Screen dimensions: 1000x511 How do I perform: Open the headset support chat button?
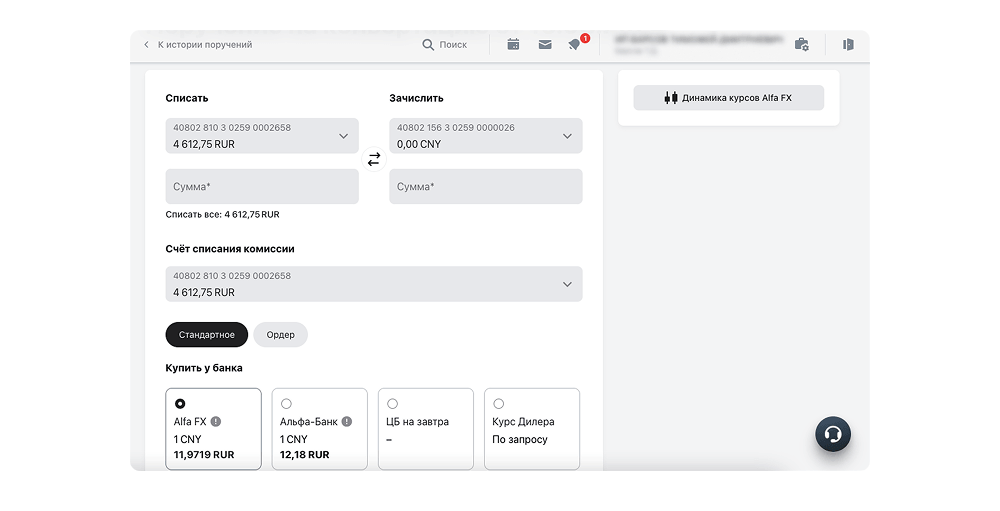(833, 434)
